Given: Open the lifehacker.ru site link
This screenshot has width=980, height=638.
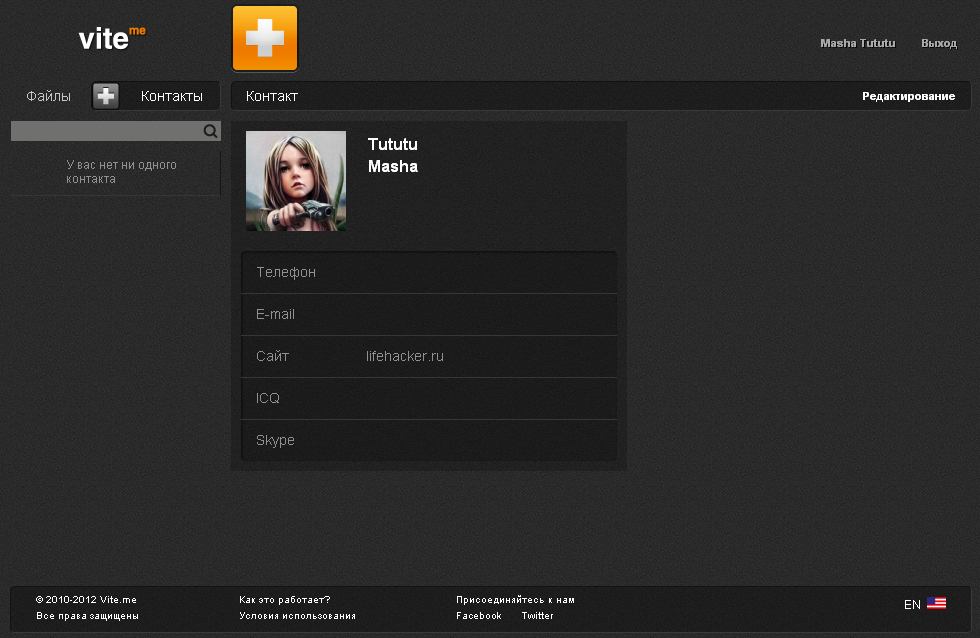Looking at the screenshot, I should click(x=404, y=357).
